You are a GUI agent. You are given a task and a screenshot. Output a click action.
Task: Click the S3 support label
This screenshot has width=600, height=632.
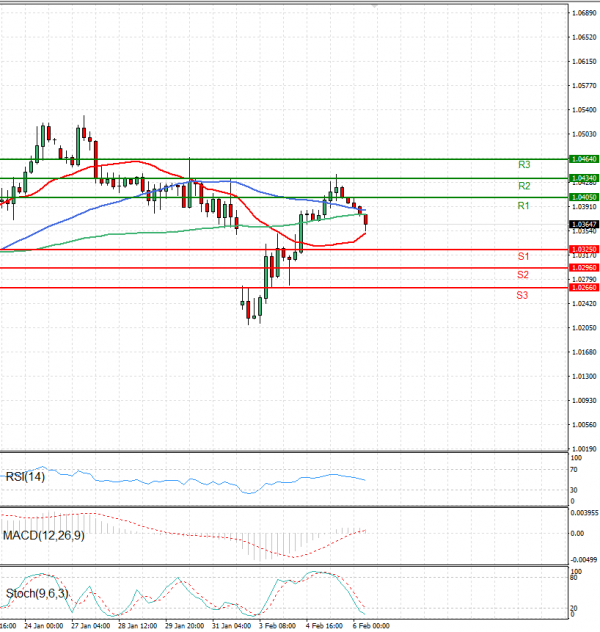(522, 295)
